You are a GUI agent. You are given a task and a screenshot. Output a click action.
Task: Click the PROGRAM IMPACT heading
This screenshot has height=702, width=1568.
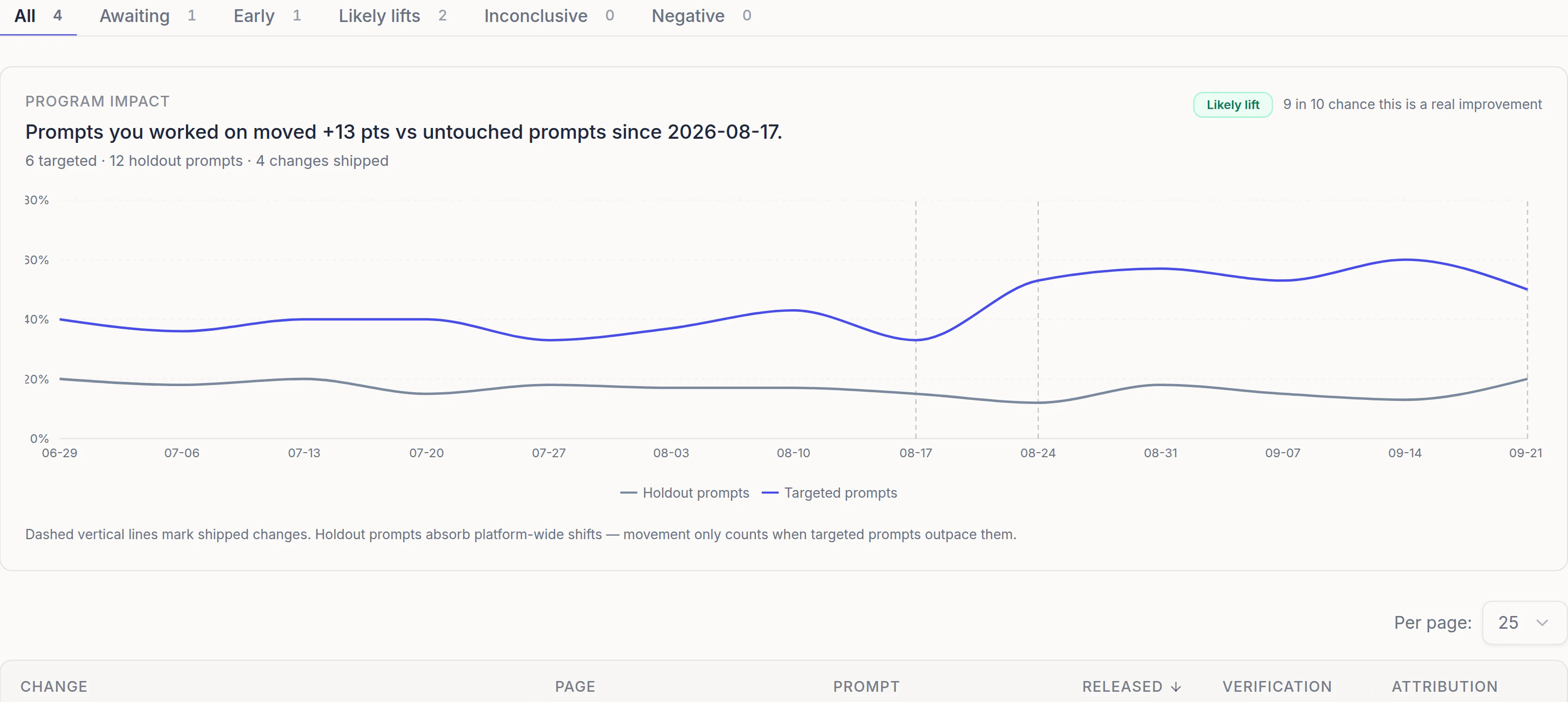point(97,101)
